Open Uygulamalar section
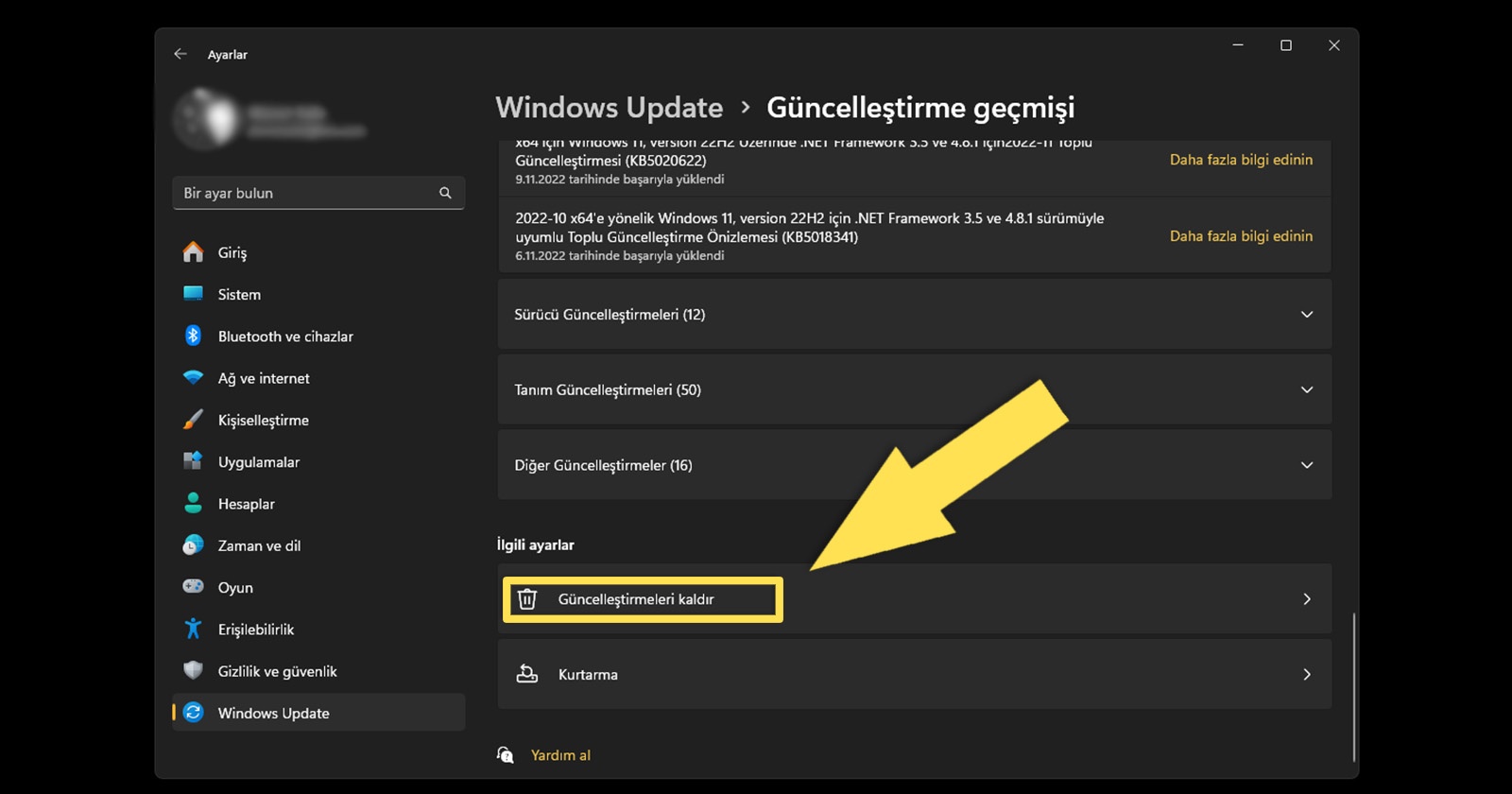 pos(318,461)
